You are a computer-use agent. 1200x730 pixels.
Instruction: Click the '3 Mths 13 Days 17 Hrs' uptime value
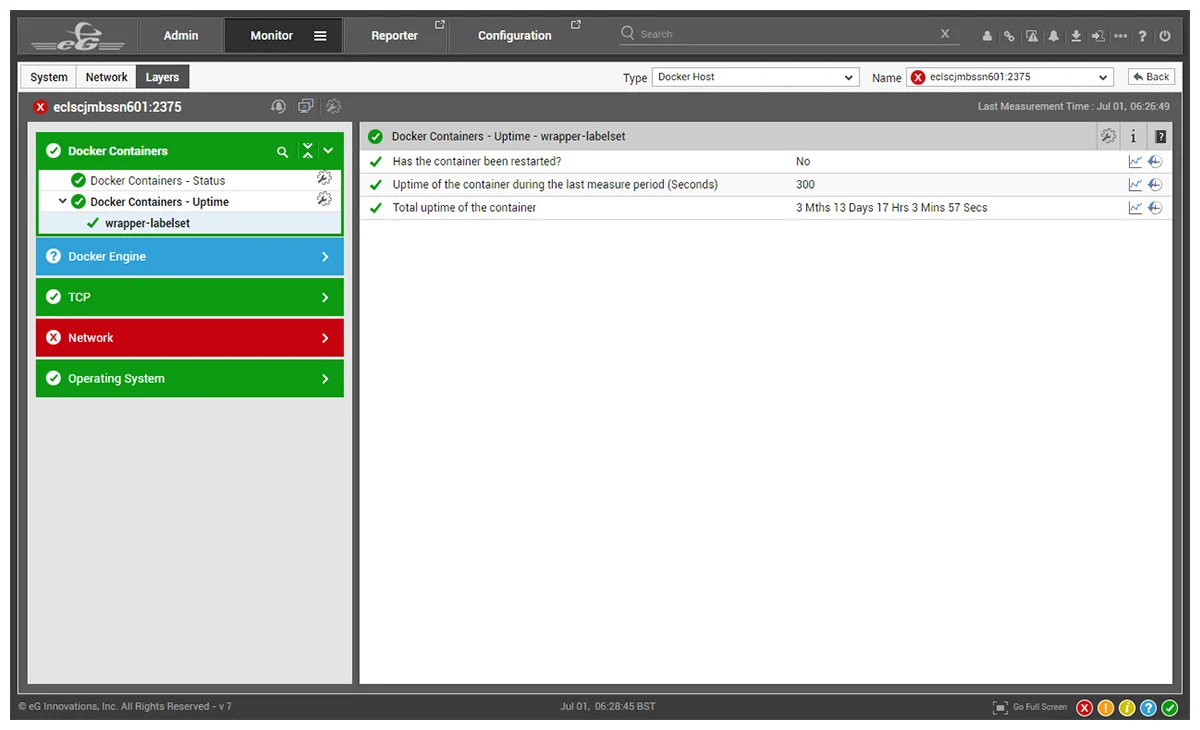(891, 208)
